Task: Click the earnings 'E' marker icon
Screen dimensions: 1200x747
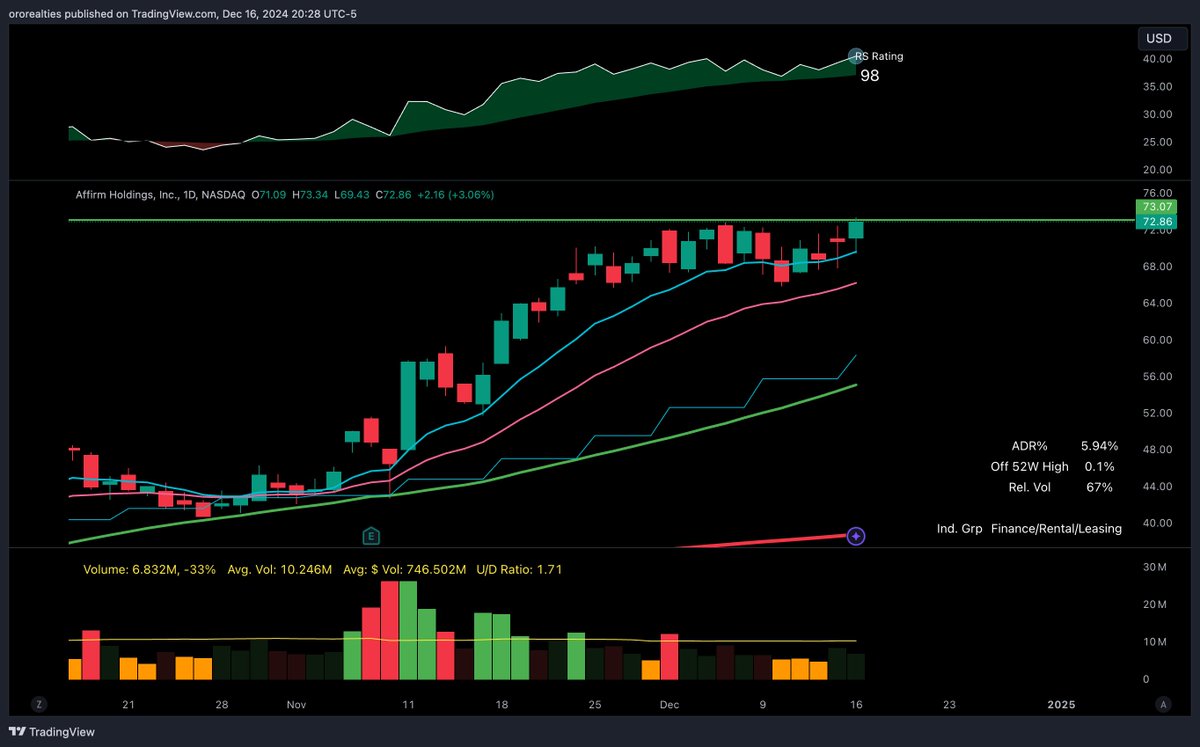Action: point(372,535)
